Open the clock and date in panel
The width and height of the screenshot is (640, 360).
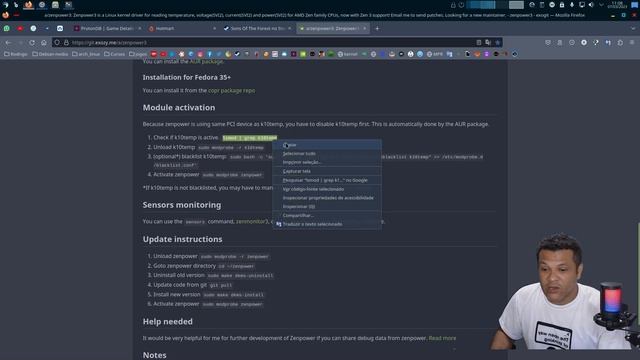617,5
